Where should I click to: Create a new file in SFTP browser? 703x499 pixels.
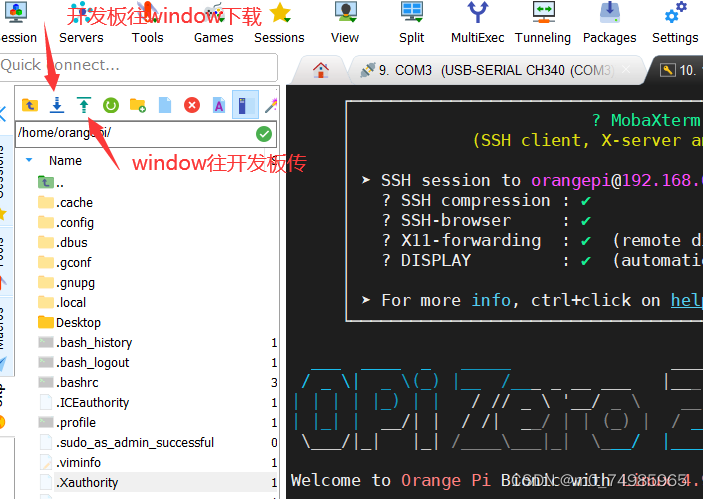[165, 105]
